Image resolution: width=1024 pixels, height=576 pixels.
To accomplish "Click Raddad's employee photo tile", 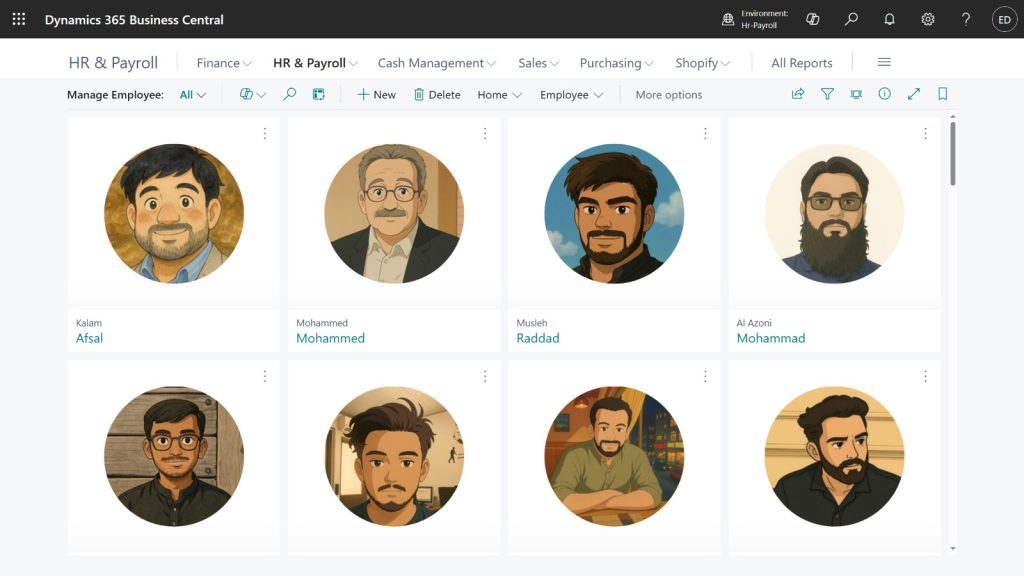I will tap(614, 213).
